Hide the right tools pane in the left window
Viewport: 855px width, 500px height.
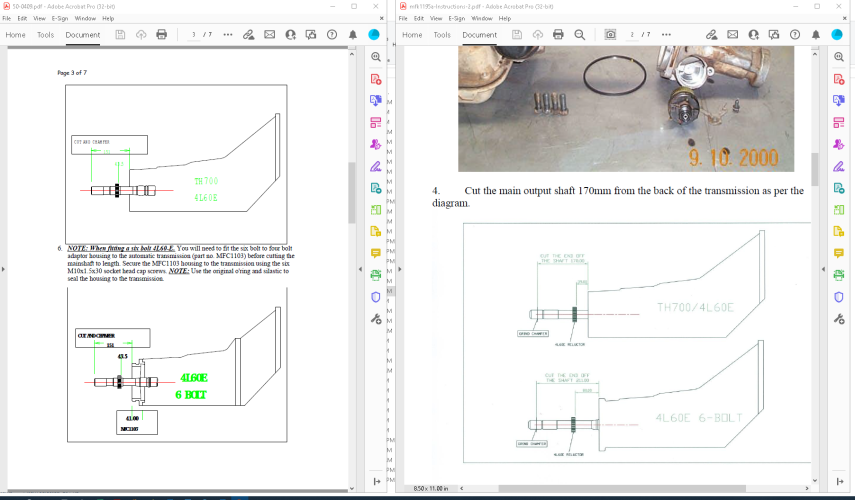point(360,269)
